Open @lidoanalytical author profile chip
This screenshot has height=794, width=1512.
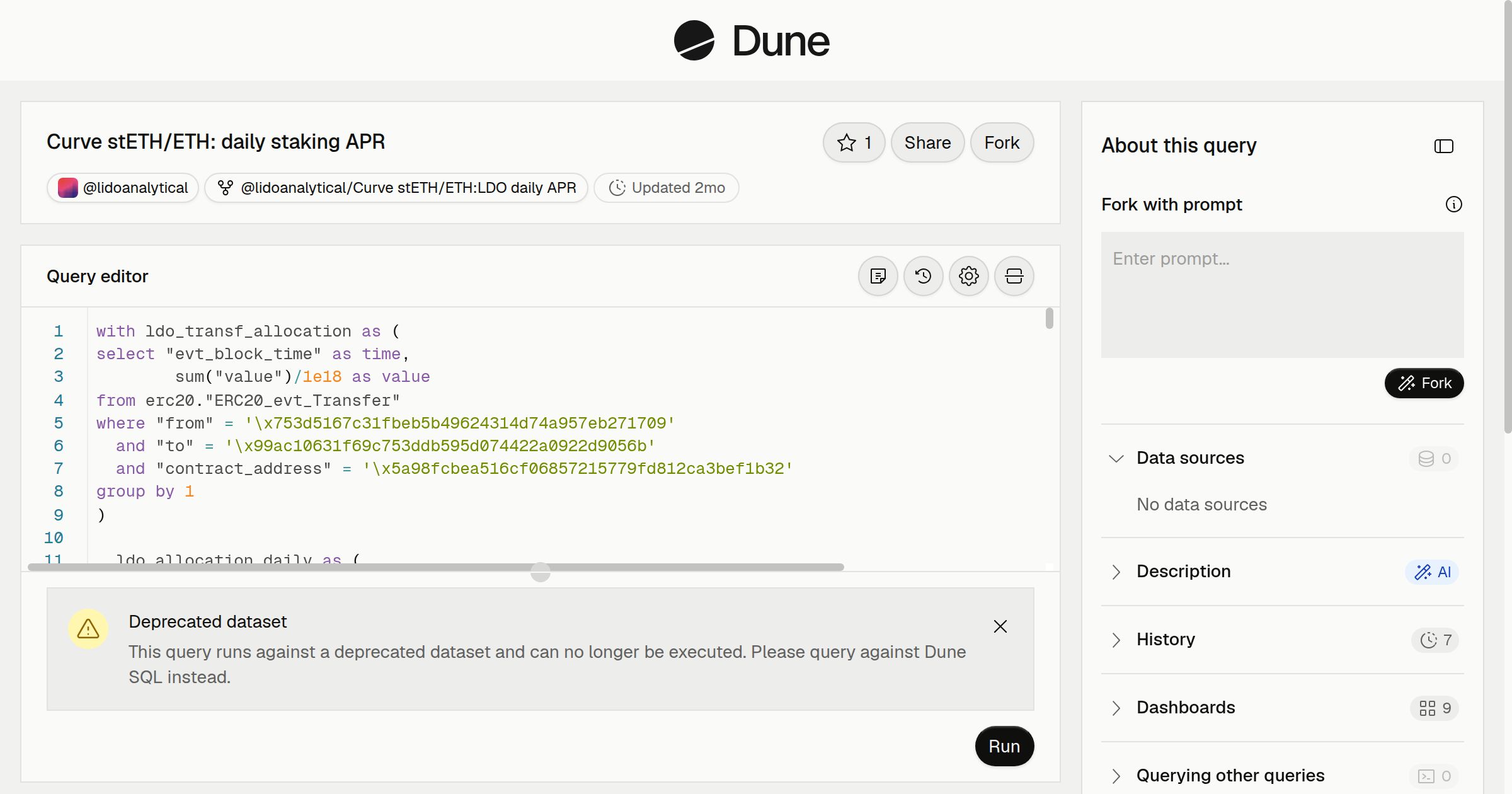click(x=123, y=188)
